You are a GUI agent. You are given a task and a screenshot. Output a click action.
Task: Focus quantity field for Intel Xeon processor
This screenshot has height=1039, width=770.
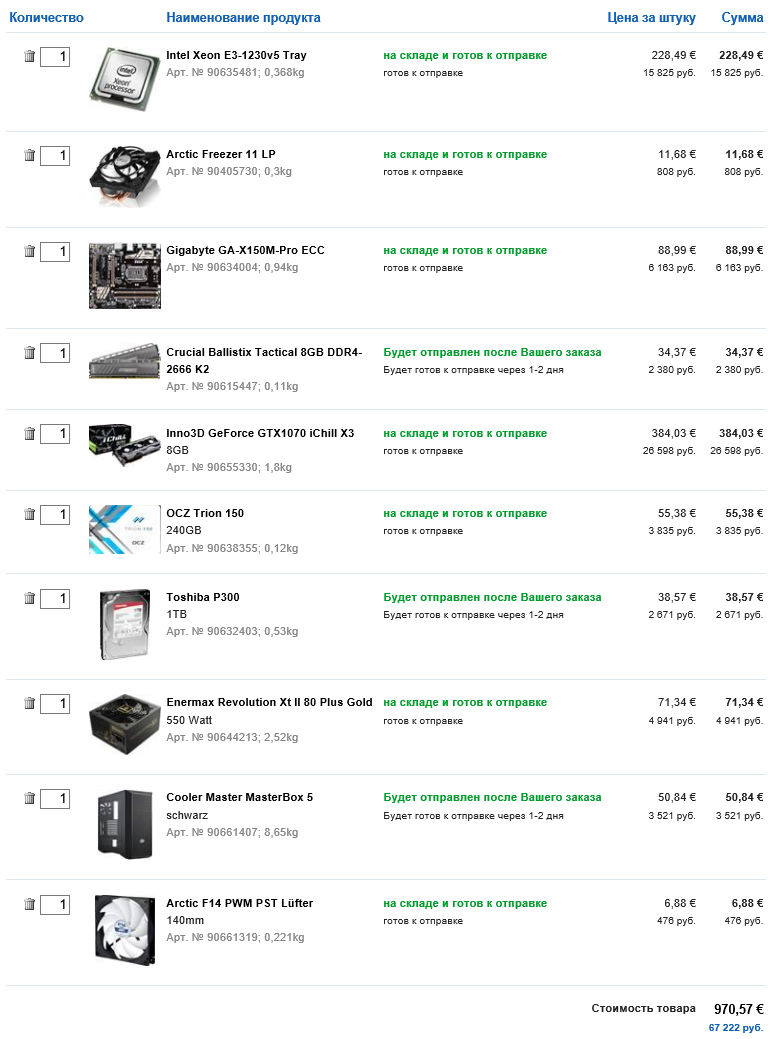55,57
